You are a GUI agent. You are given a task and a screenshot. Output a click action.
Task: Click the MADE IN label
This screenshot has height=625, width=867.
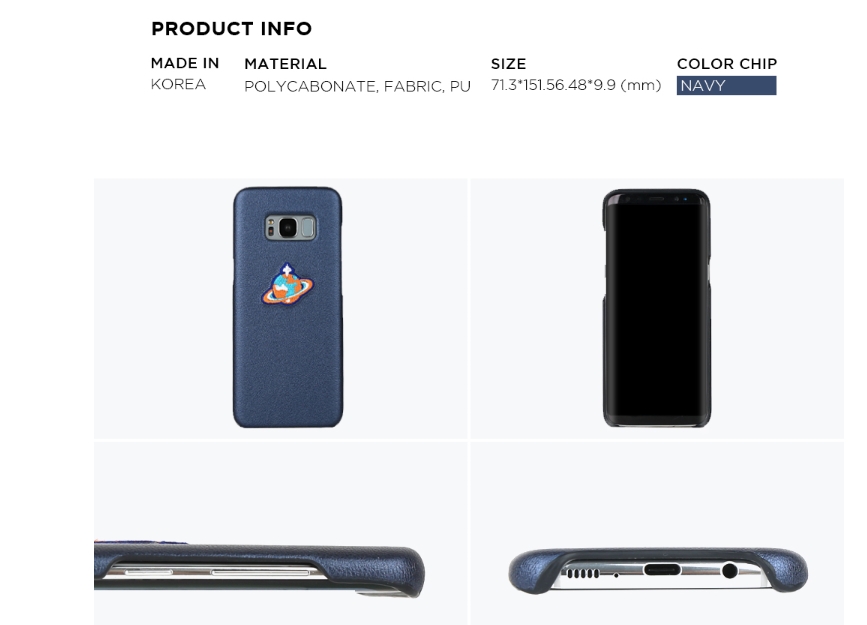[x=185, y=63]
